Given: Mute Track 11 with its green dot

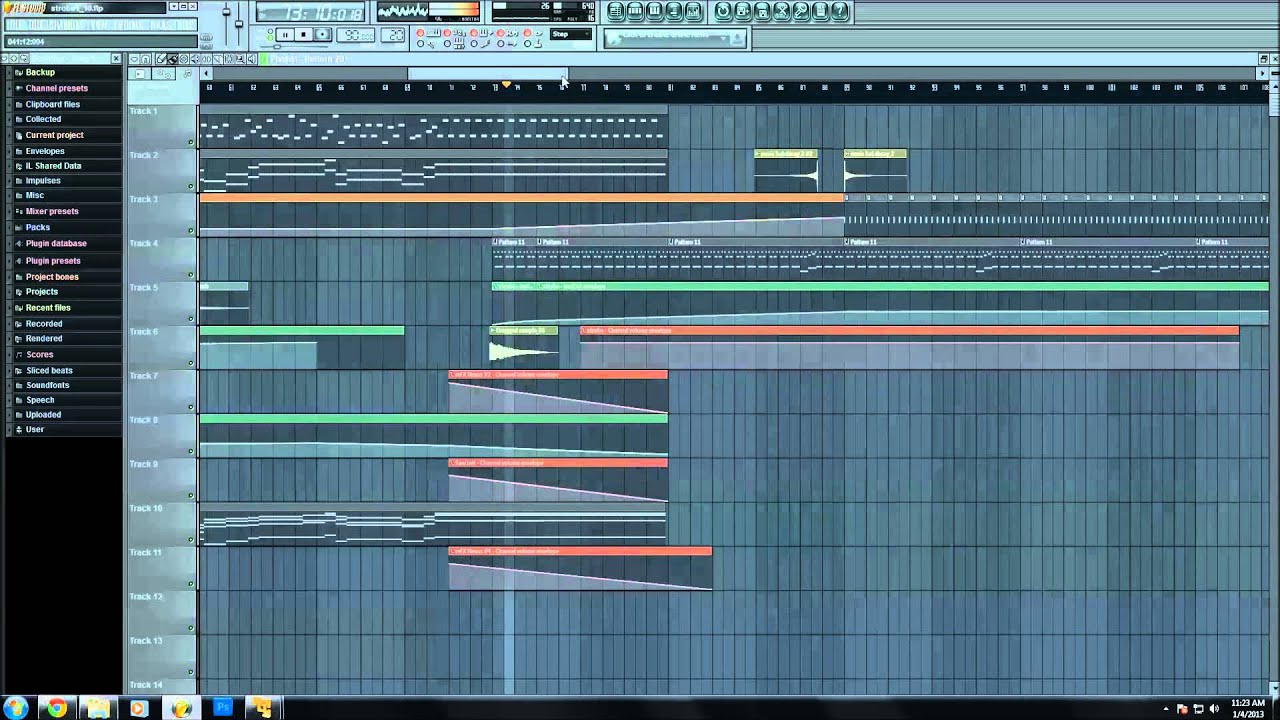Looking at the screenshot, I should 191,583.
